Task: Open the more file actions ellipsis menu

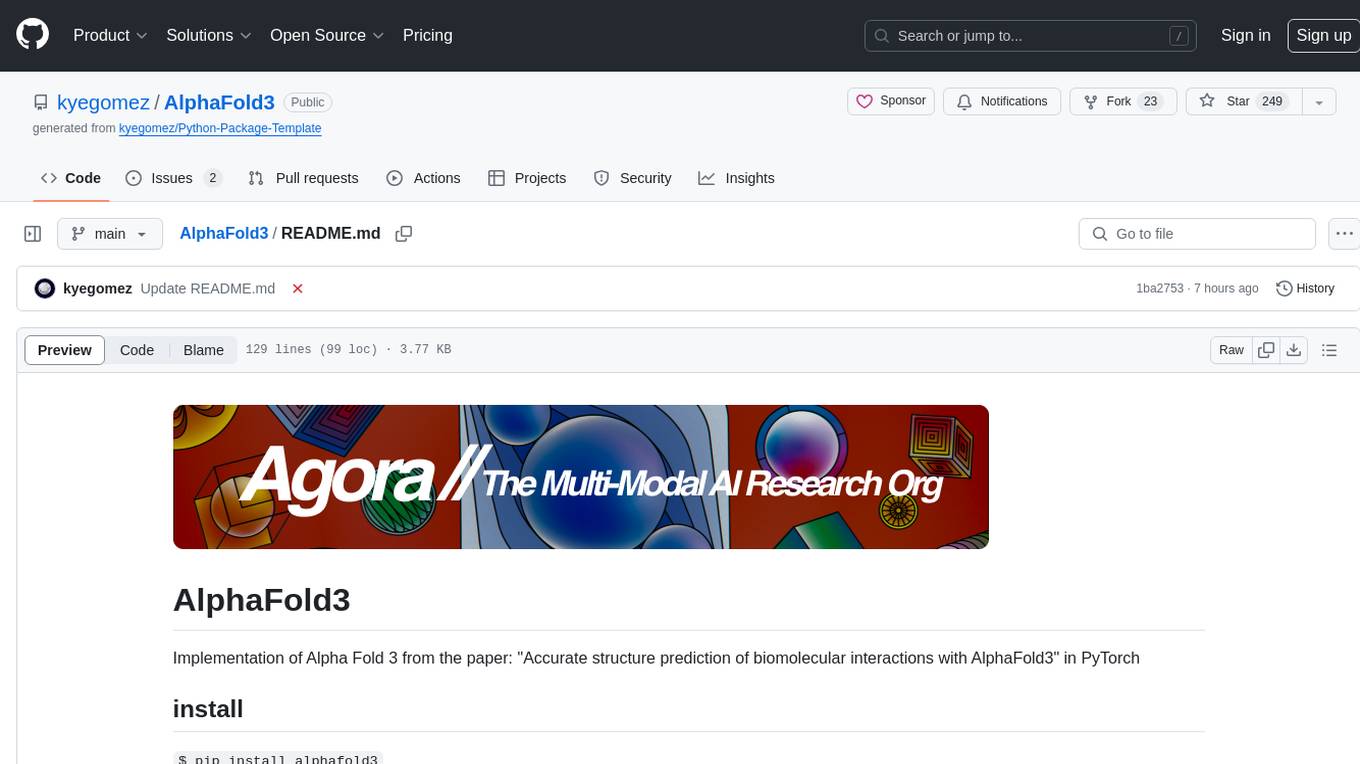Action: click(x=1345, y=234)
